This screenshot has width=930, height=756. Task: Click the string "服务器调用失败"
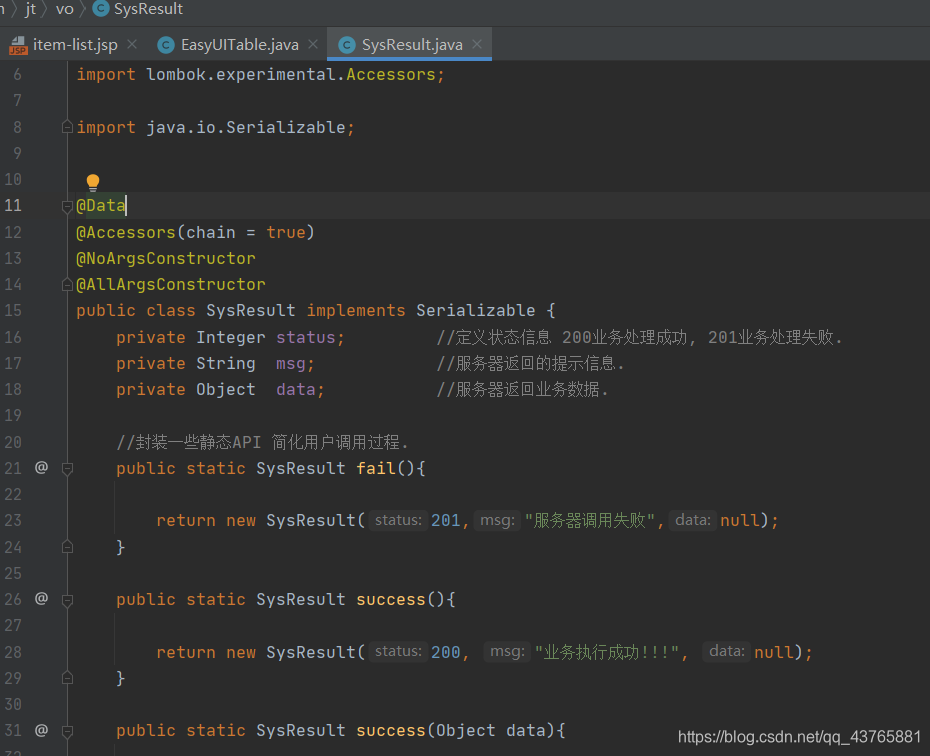(590, 520)
